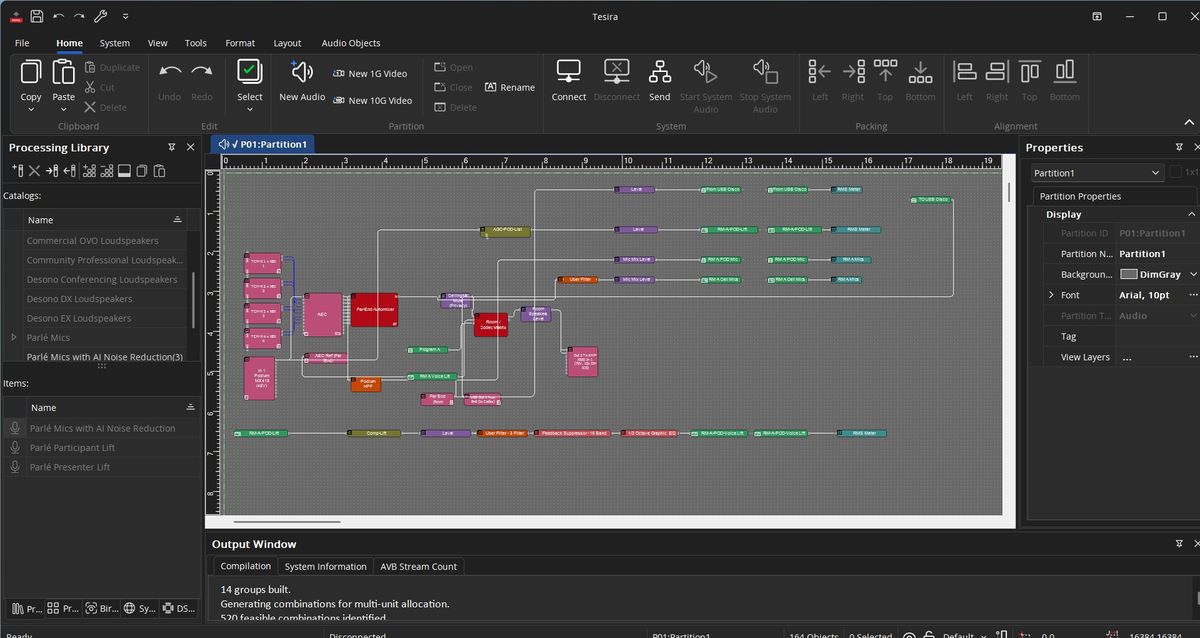Click the Undo arrow icon
Screen dimensions: 1200x638
[x=170, y=72]
